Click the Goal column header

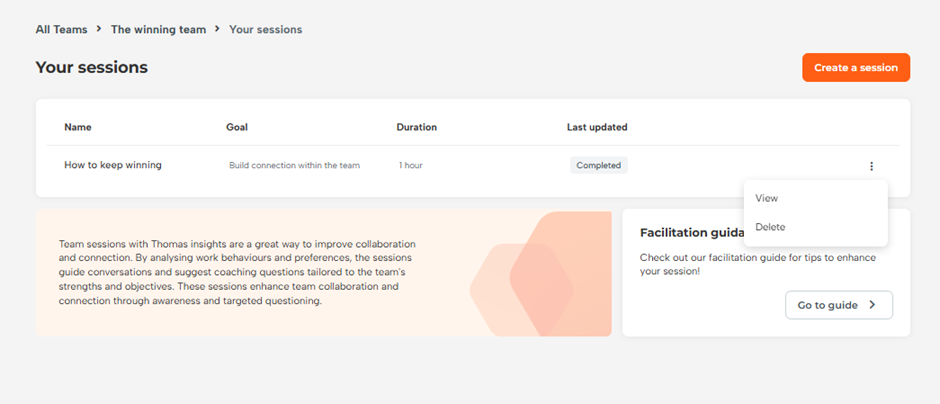pos(236,127)
